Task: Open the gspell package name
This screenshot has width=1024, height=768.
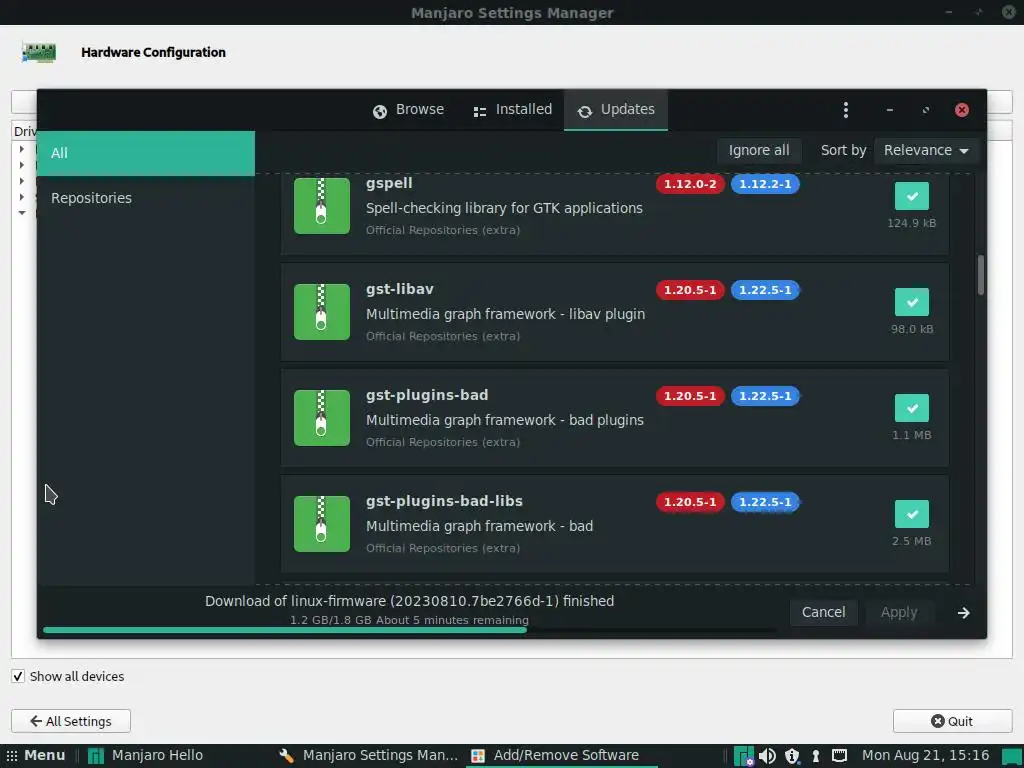Action: pyautogui.click(x=389, y=184)
